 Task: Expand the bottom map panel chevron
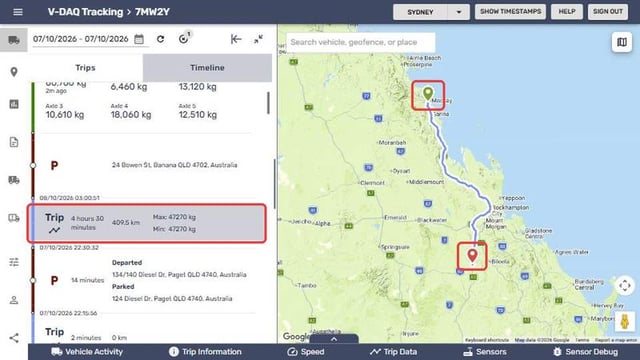334,339
